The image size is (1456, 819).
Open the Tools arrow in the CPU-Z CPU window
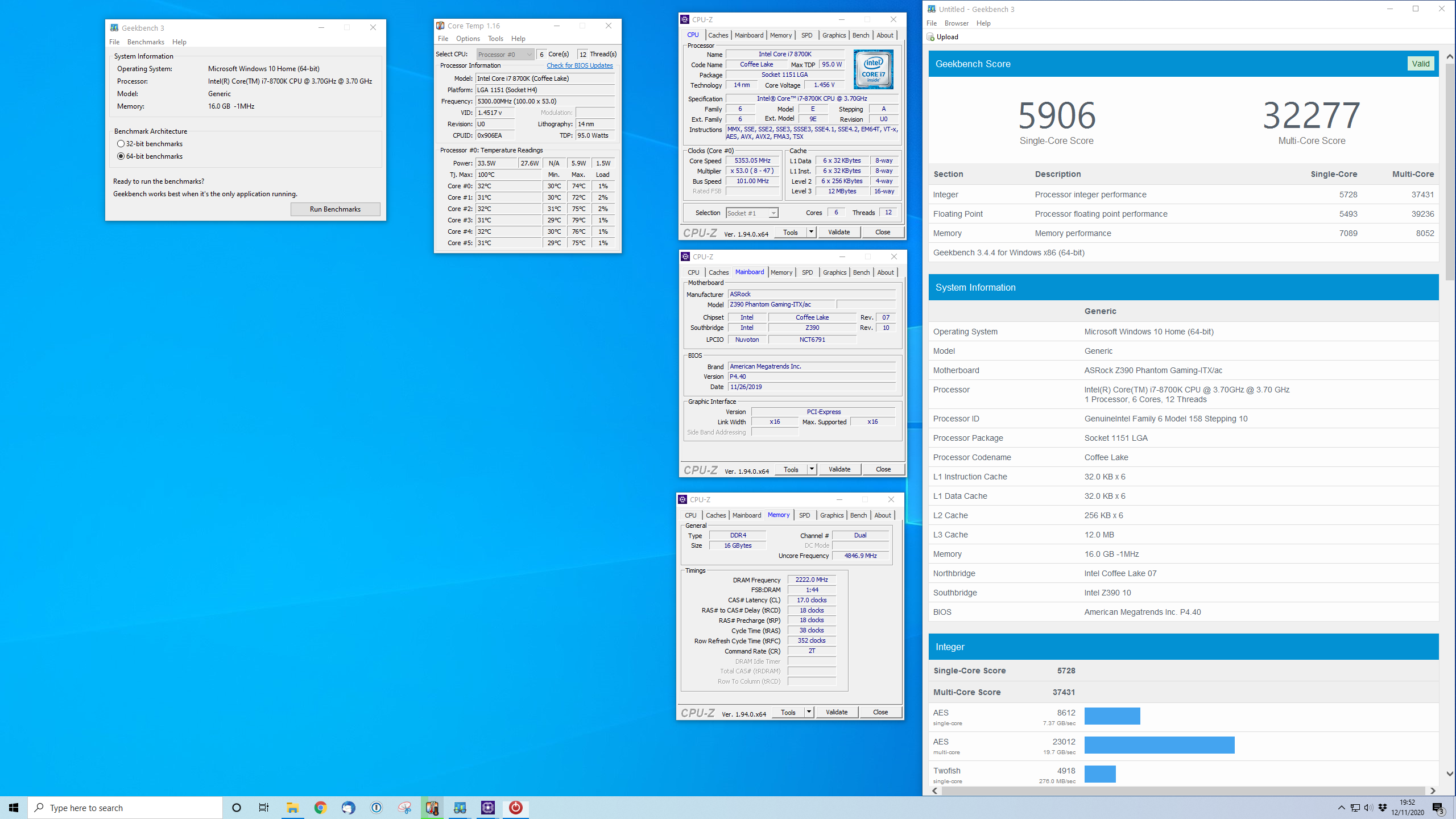click(812, 232)
